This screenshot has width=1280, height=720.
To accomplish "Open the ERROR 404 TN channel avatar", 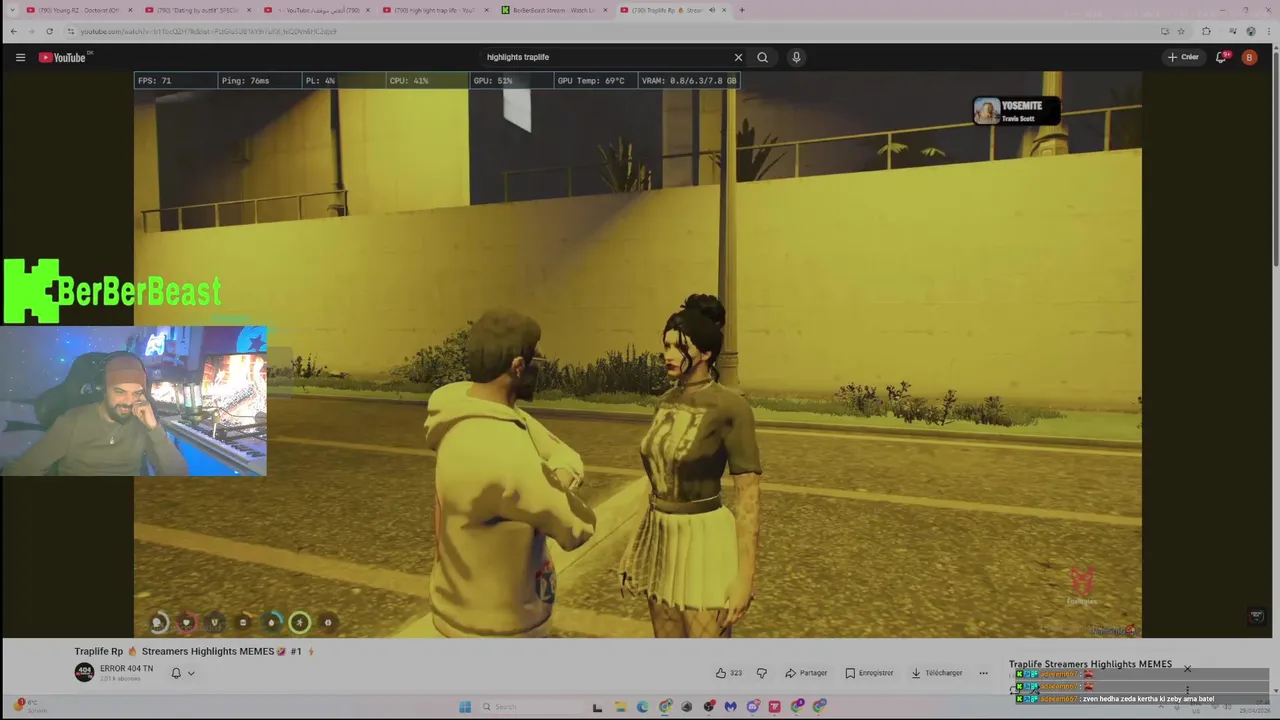I will 84,672.
